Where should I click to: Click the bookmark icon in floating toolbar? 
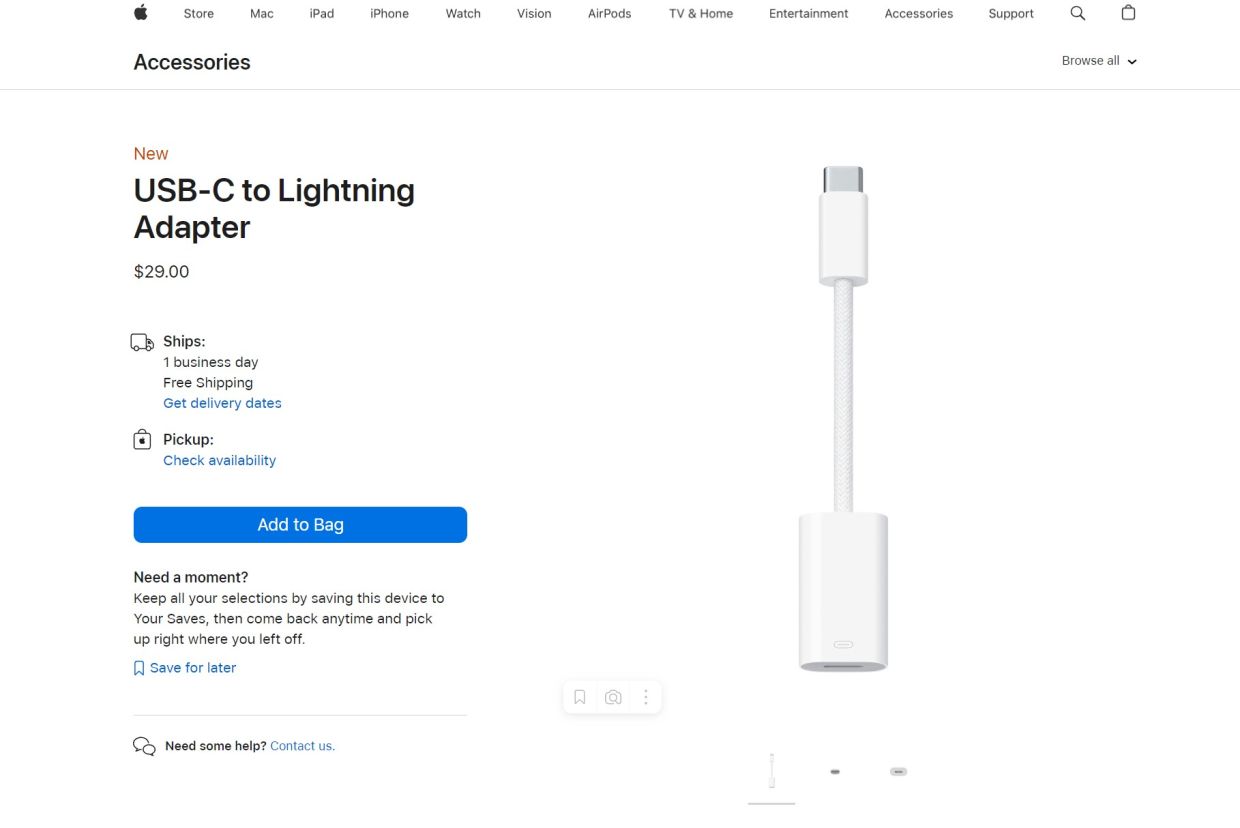click(x=580, y=697)
